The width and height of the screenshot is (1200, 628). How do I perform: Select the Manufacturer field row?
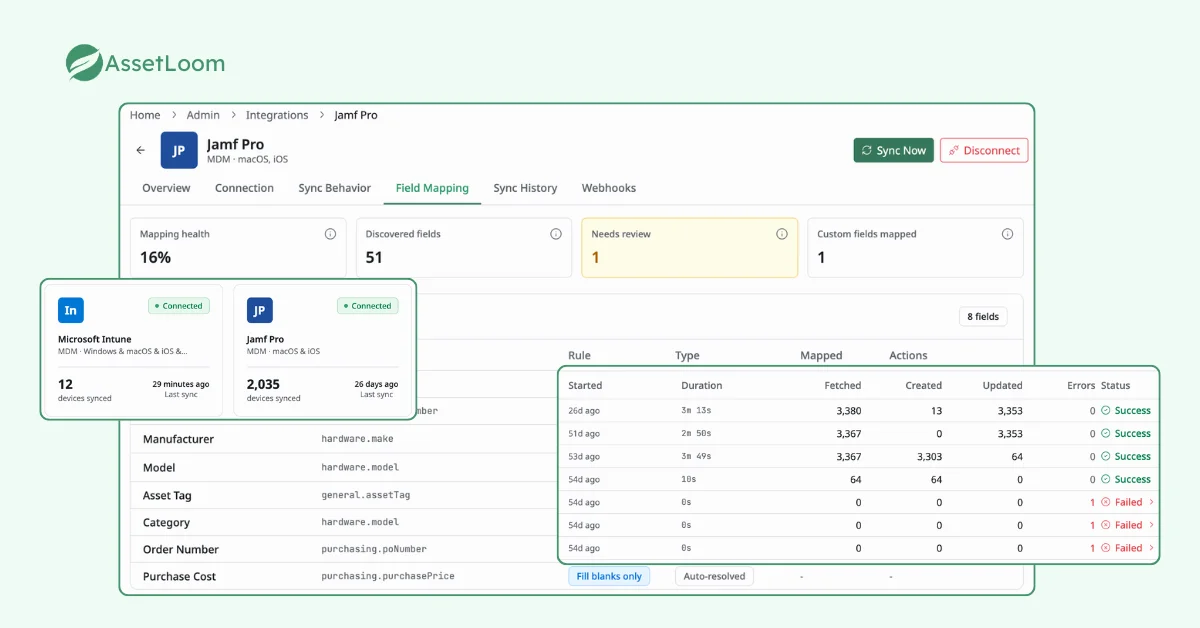coord(342,439)
